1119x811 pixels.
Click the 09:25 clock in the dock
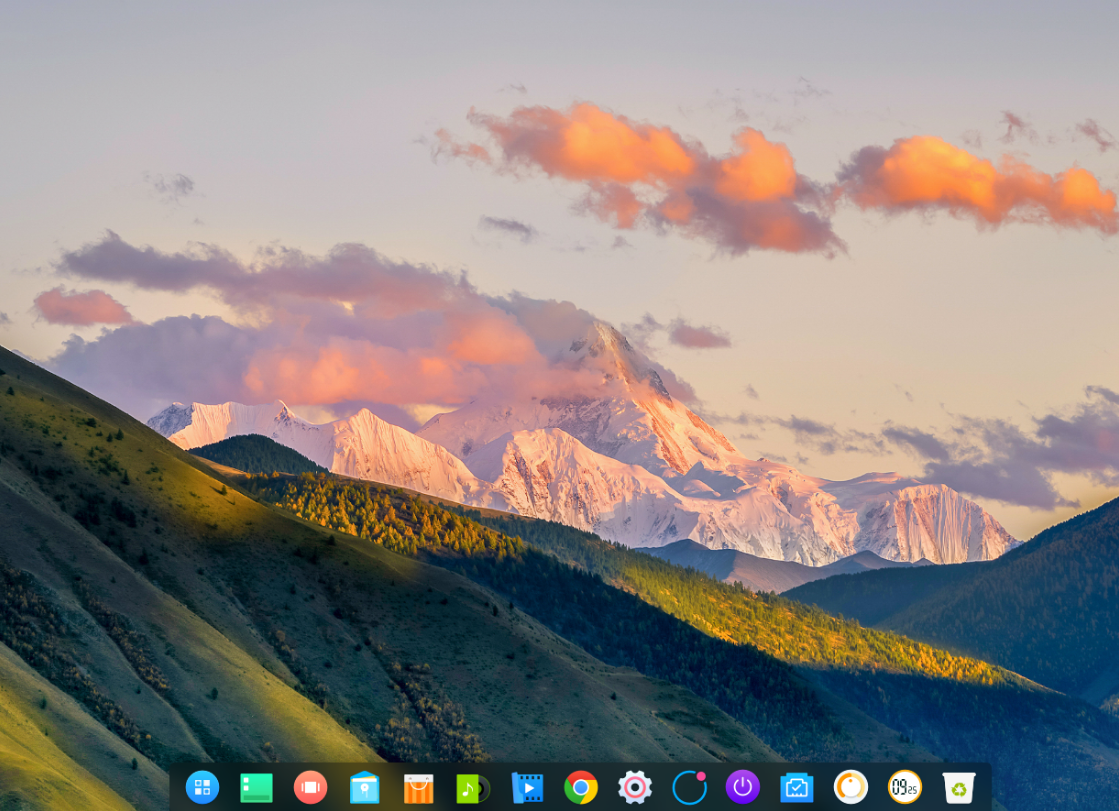(x=905, y=787)
